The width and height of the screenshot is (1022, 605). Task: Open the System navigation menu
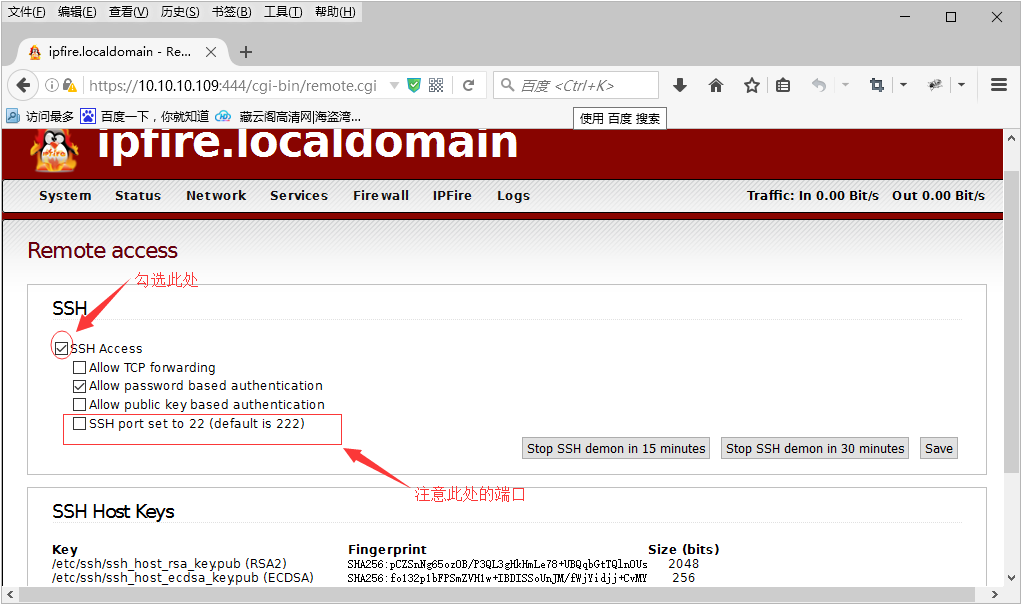pos(65,196)
